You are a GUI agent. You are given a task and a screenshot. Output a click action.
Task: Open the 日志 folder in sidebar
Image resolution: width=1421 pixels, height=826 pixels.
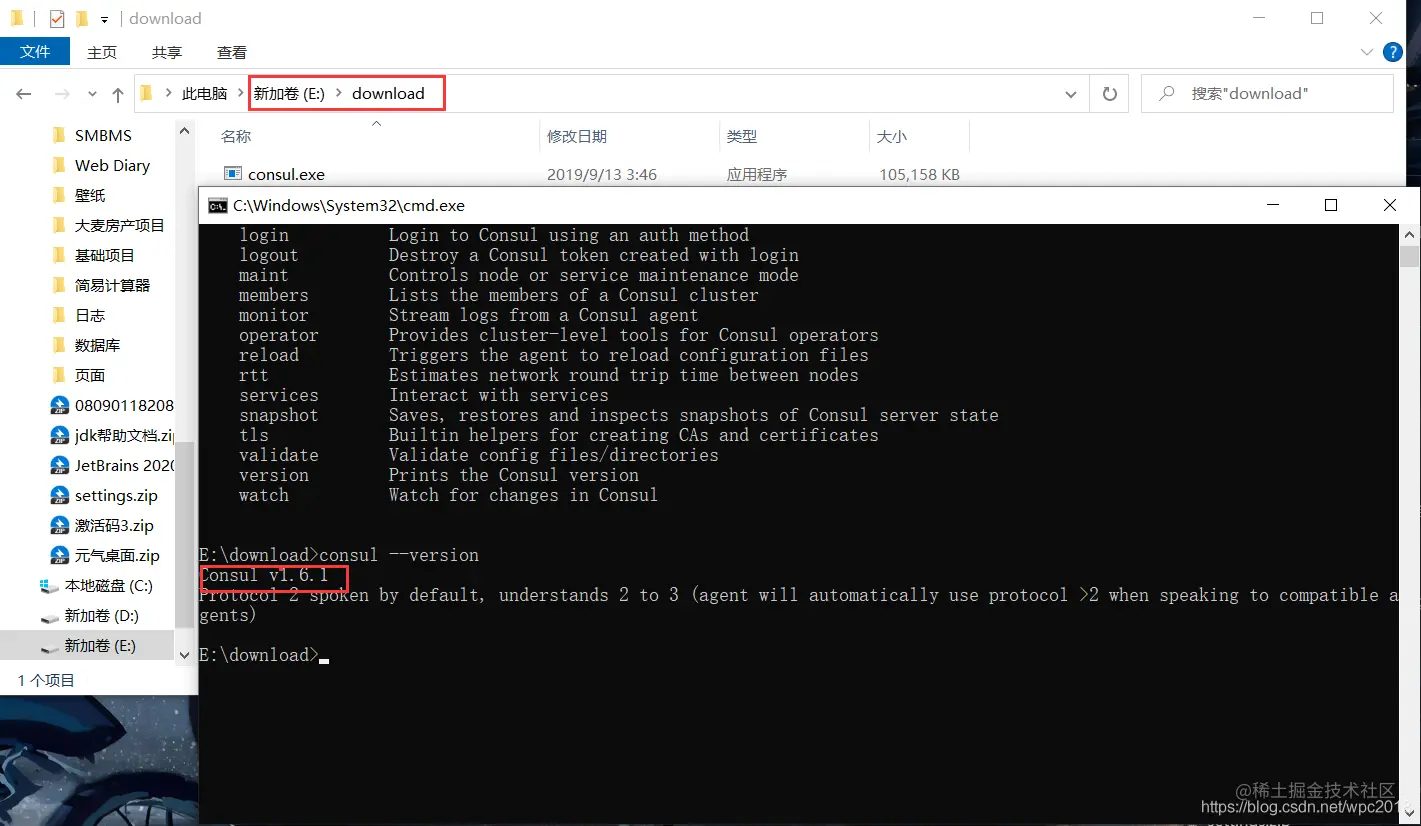90,315
